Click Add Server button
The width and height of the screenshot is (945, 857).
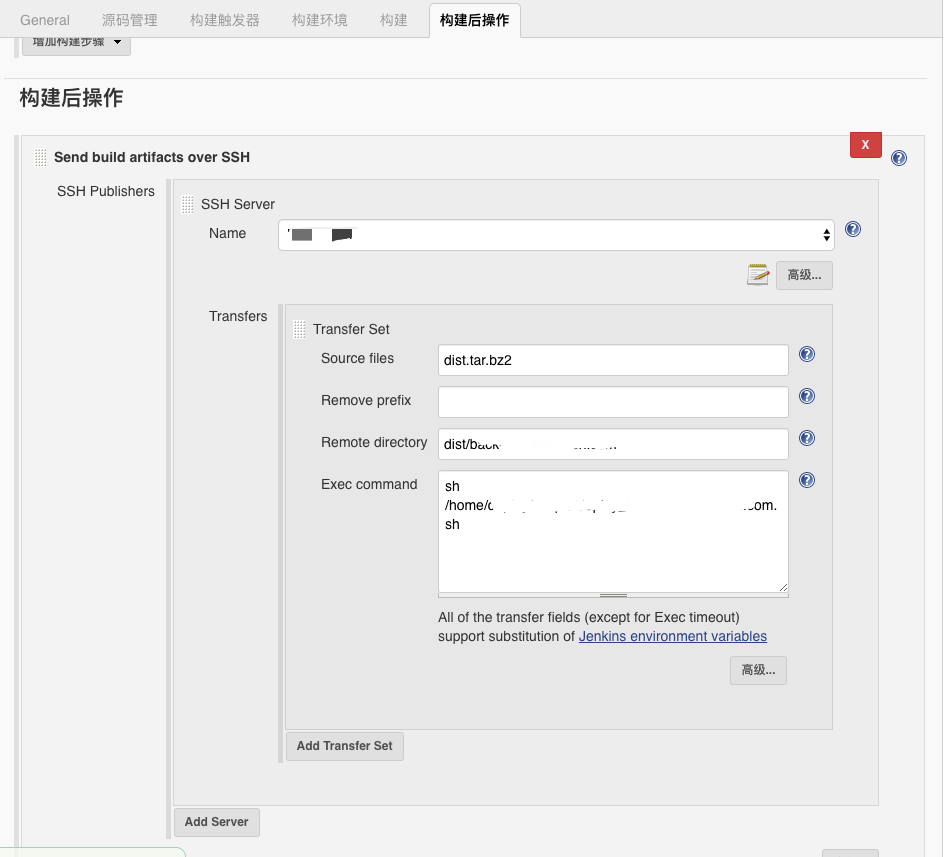pos(216,822)
